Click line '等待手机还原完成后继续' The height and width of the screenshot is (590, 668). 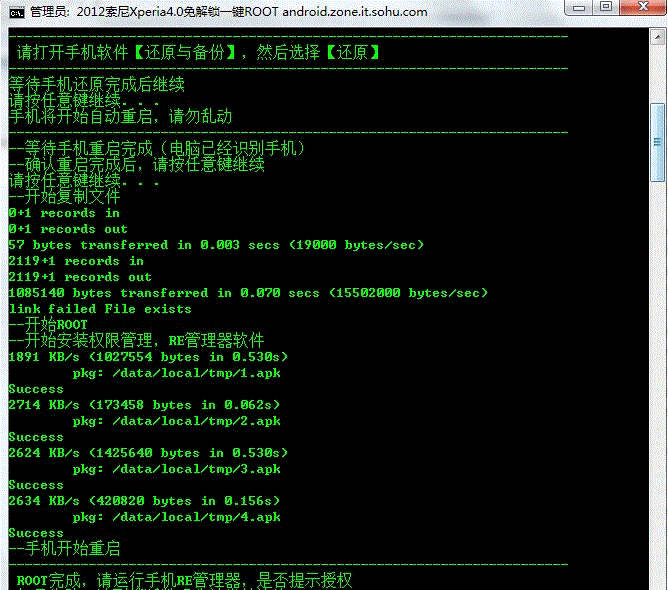tap(97, 84)
